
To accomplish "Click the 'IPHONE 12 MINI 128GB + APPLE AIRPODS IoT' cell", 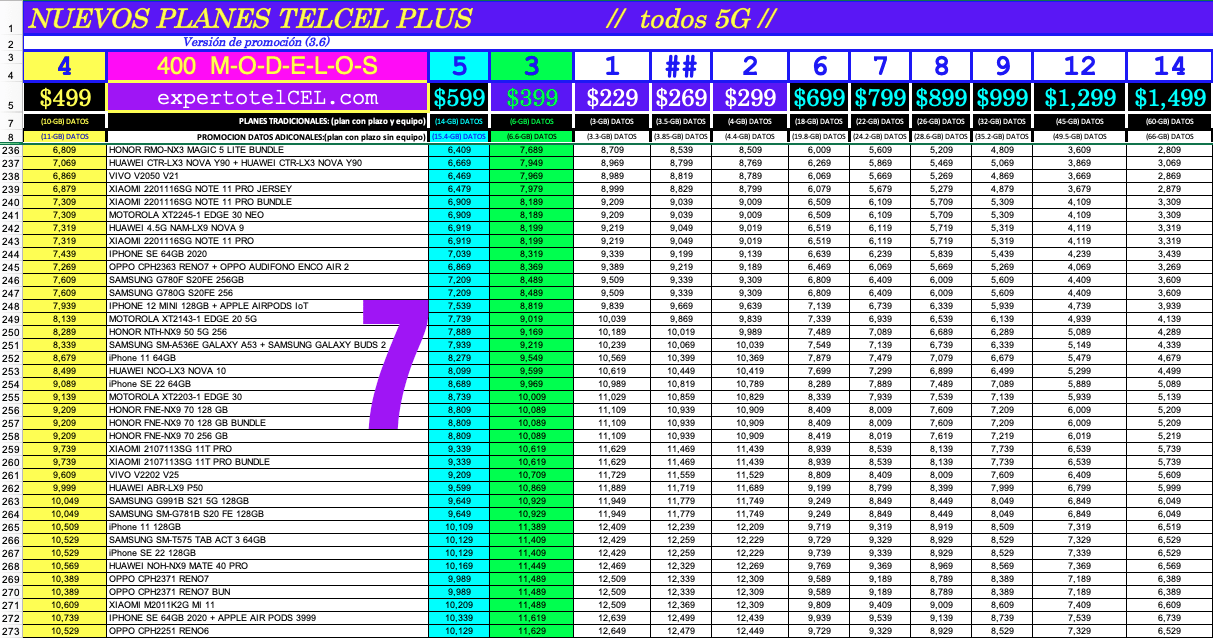I will coord(267,306).
